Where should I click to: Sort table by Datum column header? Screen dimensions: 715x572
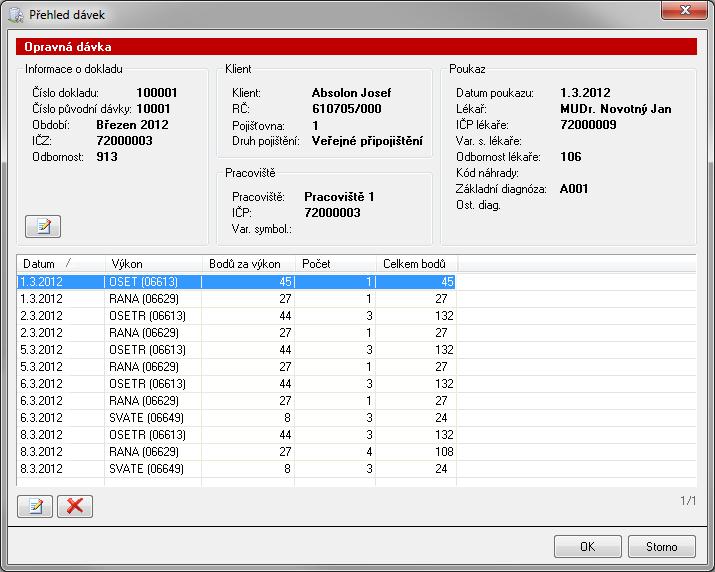(61, 264)
